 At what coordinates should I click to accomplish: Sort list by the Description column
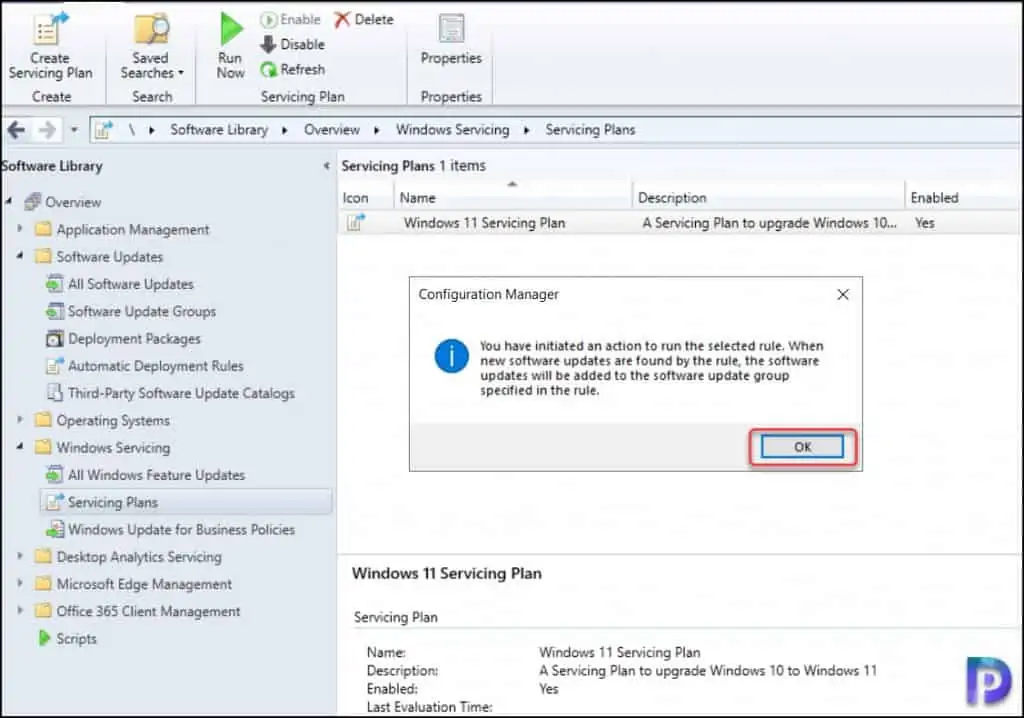pos(768,197)
